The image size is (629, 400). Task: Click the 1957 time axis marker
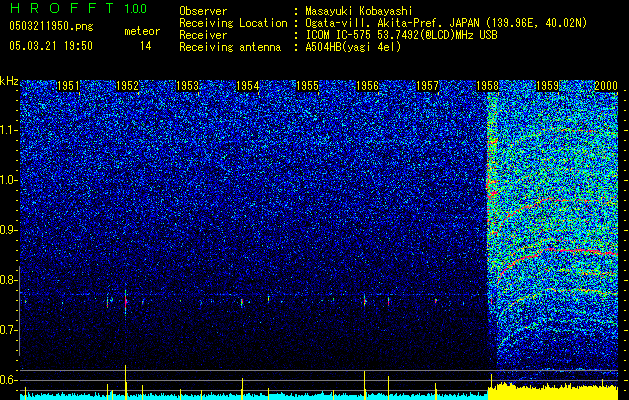[x=428, y=85]
